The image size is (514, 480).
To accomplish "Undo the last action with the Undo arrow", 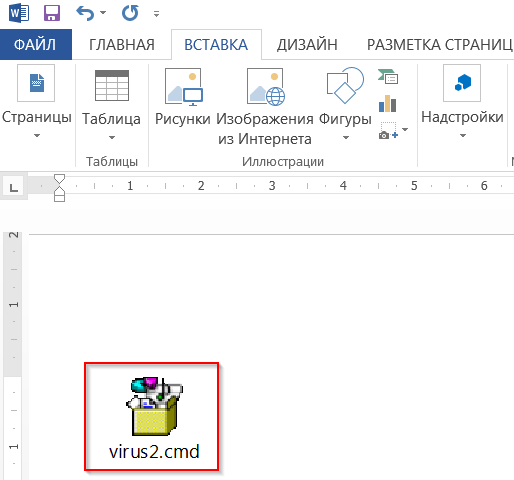I will point(85,13).
